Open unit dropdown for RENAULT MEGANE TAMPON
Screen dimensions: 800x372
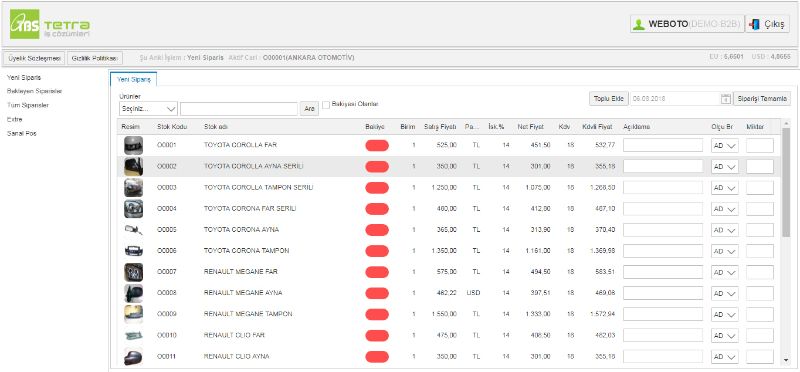pyautogui.click(x=724, y=314)
